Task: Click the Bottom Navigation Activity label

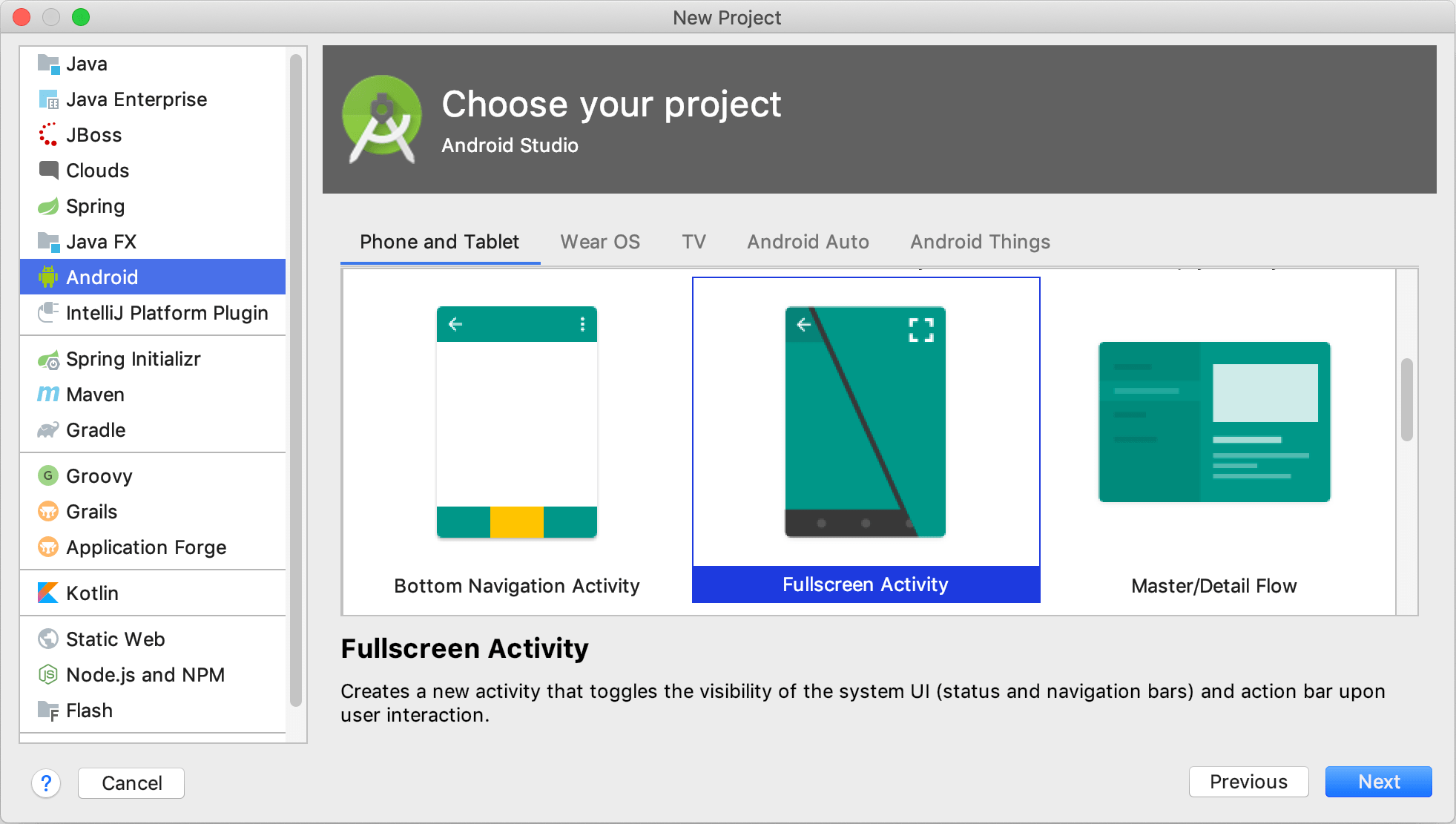Action: tap(517, 586)
